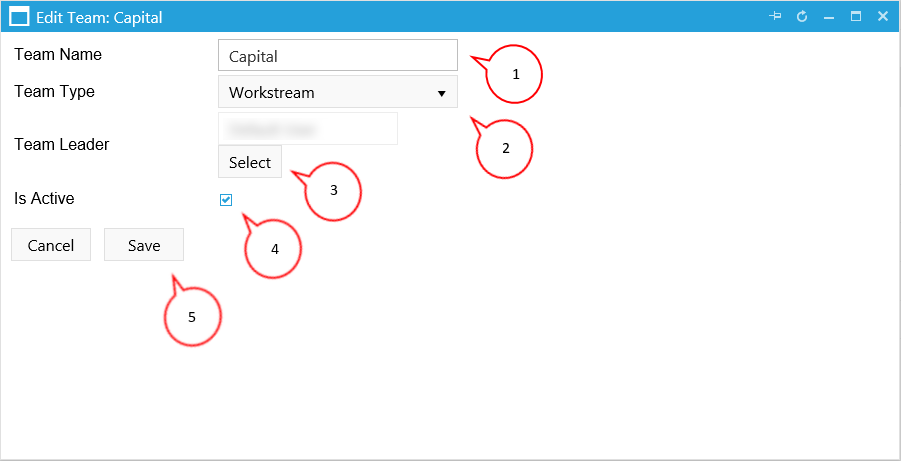Close the Edit Team: Capital window

coord(883,17)
